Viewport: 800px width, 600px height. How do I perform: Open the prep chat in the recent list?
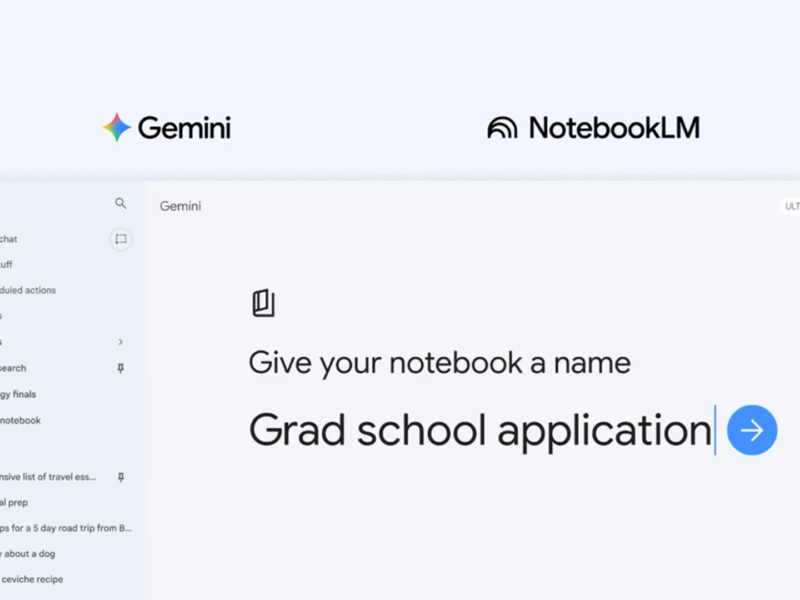tap(16, 503)
